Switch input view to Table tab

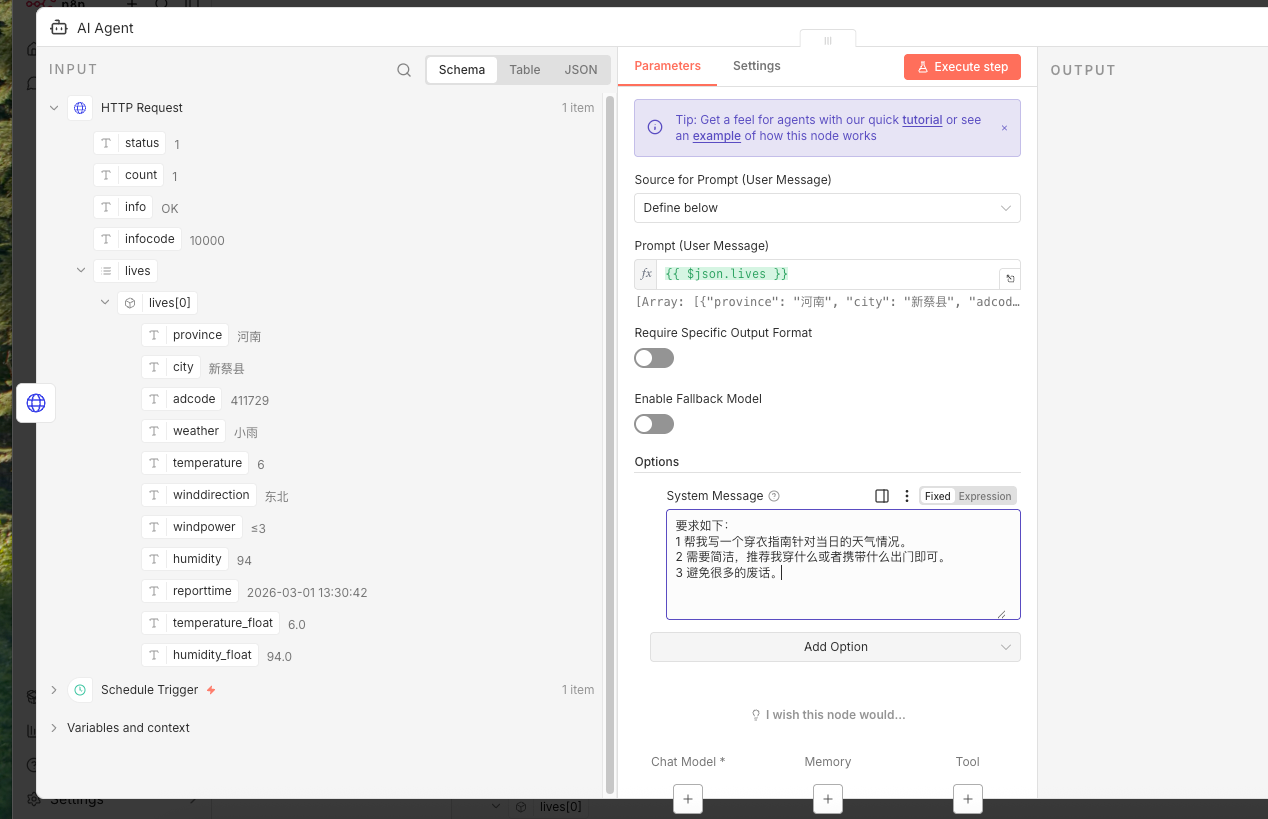pos(525,70)
